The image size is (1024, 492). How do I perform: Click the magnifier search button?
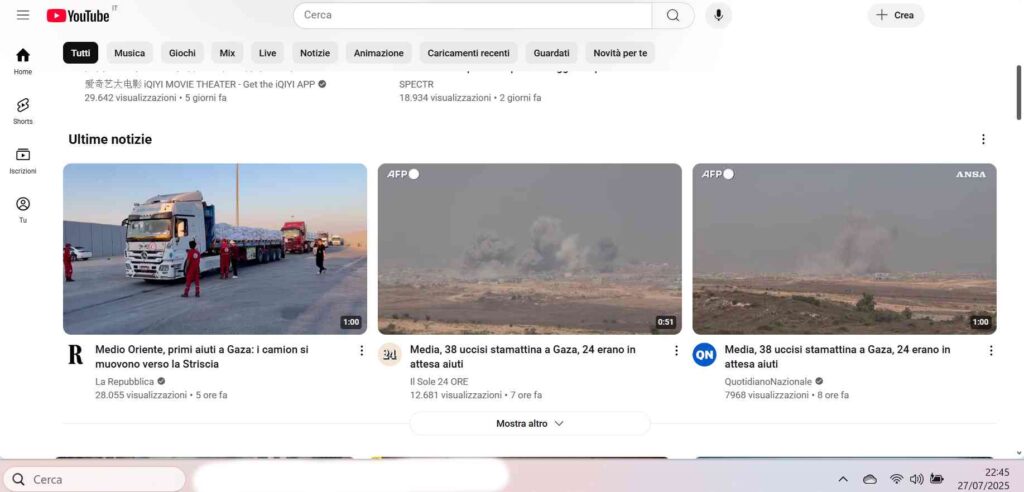[673, 15]
